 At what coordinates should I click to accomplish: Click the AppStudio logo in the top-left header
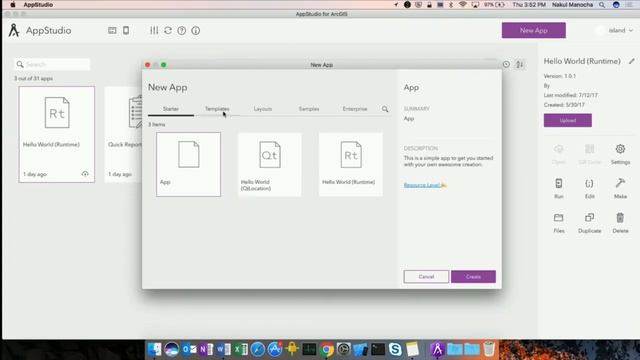coord(14,31)
